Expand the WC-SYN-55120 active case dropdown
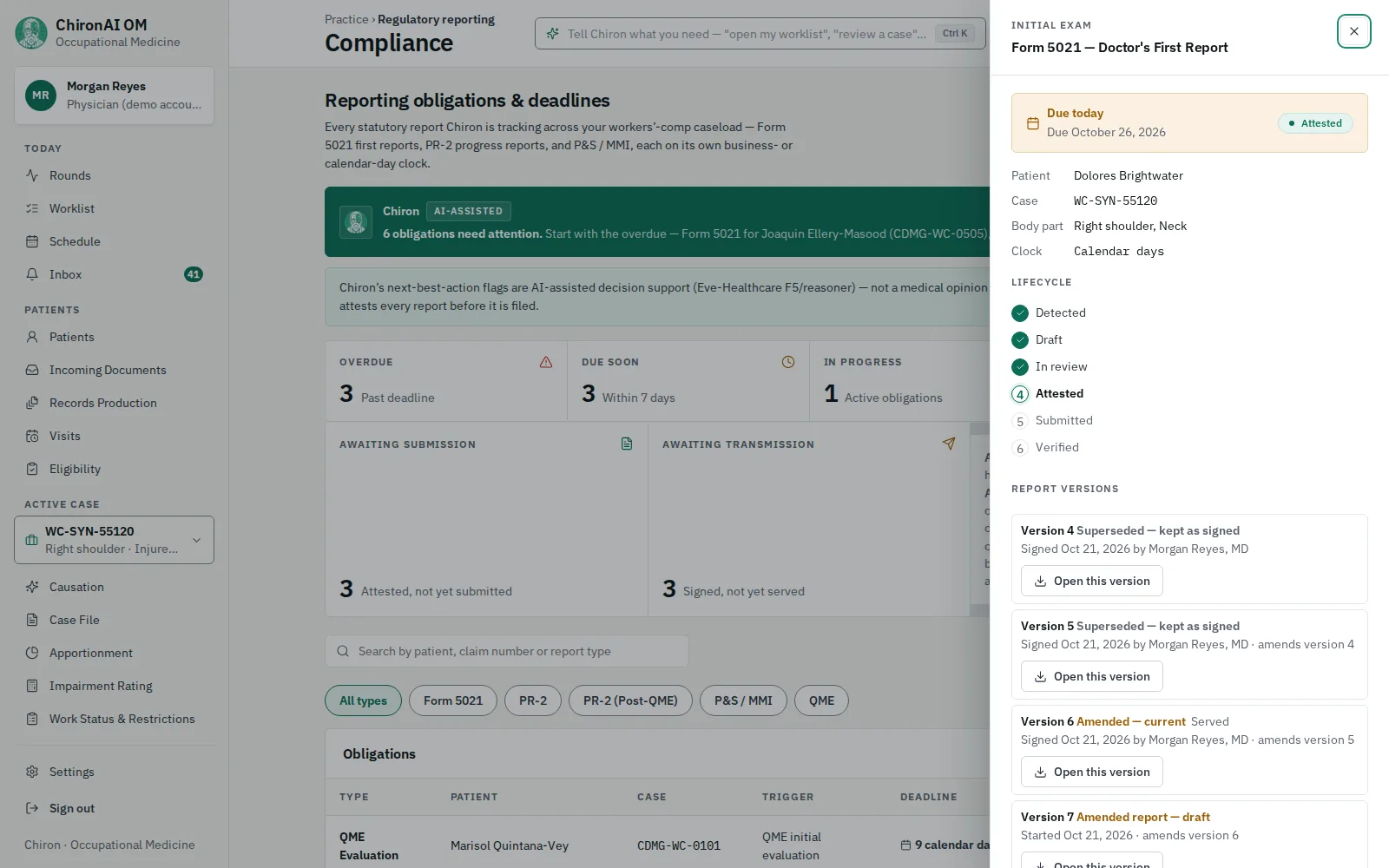Screen dimensions: 1389x868 click(x=114, y=540)
